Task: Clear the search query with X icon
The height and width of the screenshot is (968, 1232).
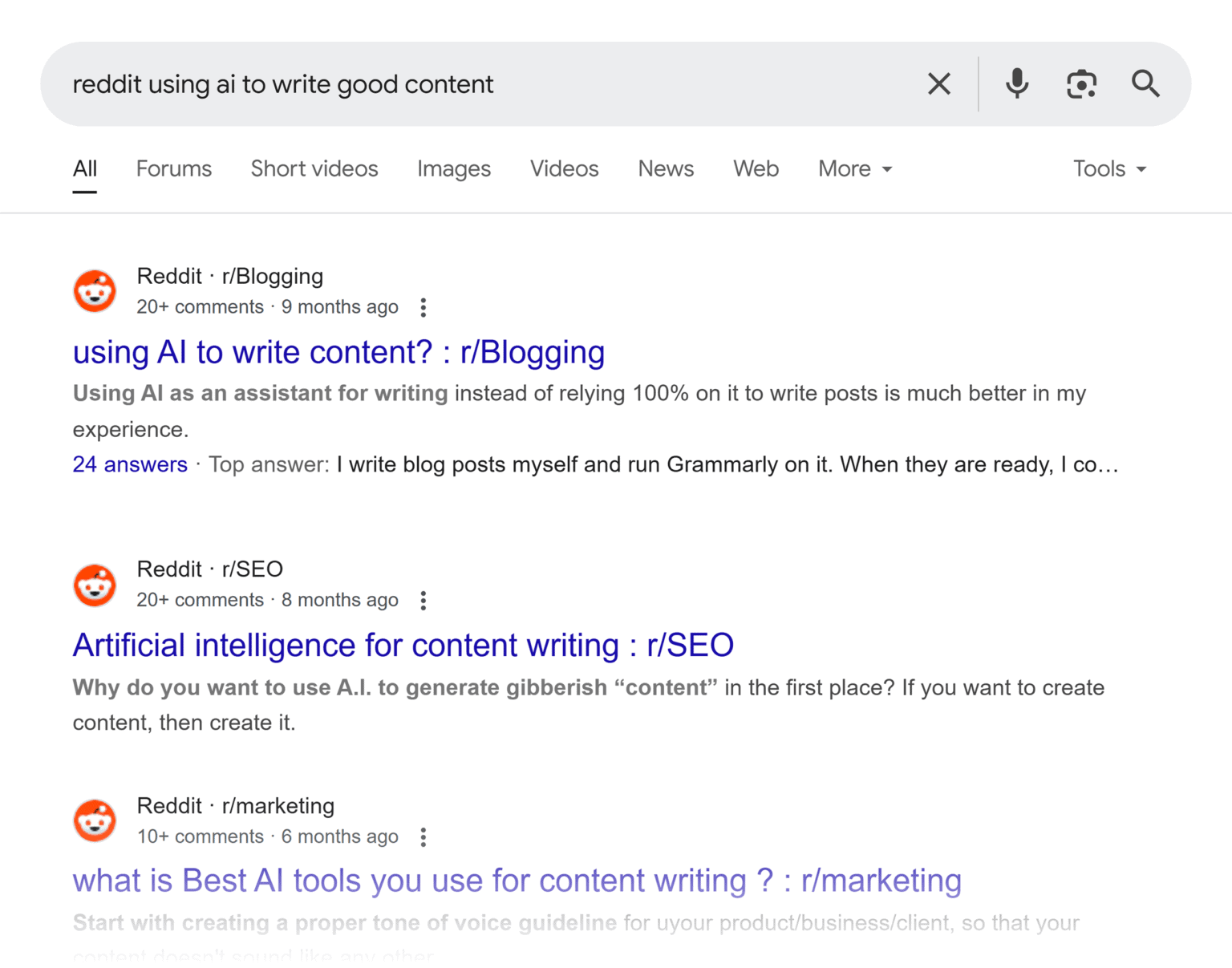Action: (938, 84)
